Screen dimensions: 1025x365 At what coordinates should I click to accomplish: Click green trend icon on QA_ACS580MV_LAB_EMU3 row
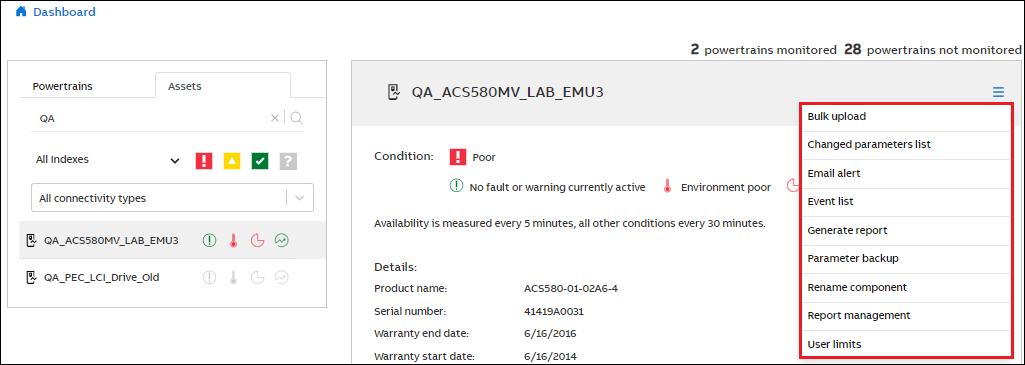click(282, 240)
